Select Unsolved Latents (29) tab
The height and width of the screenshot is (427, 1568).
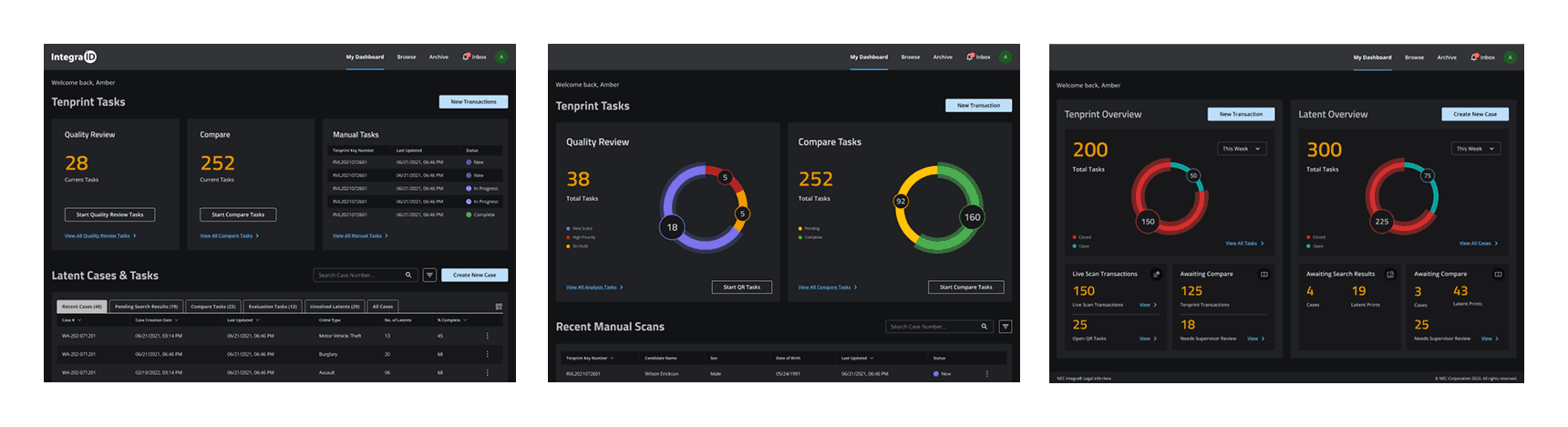click(335, 307)
